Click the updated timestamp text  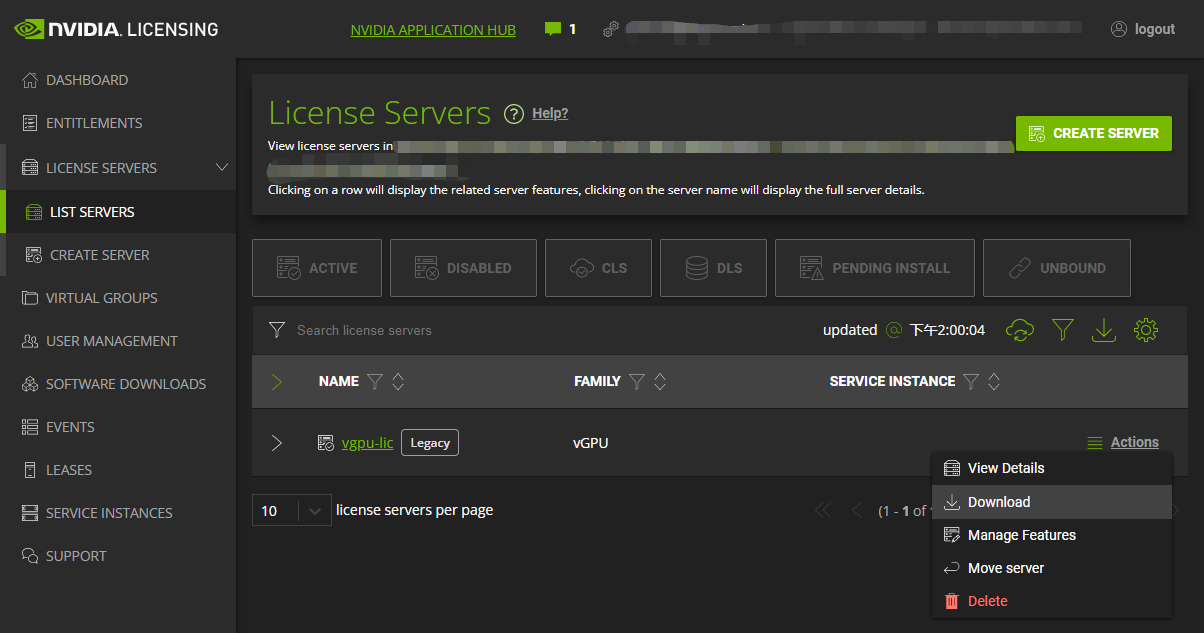pyautogui.click(x=904, y=330)
